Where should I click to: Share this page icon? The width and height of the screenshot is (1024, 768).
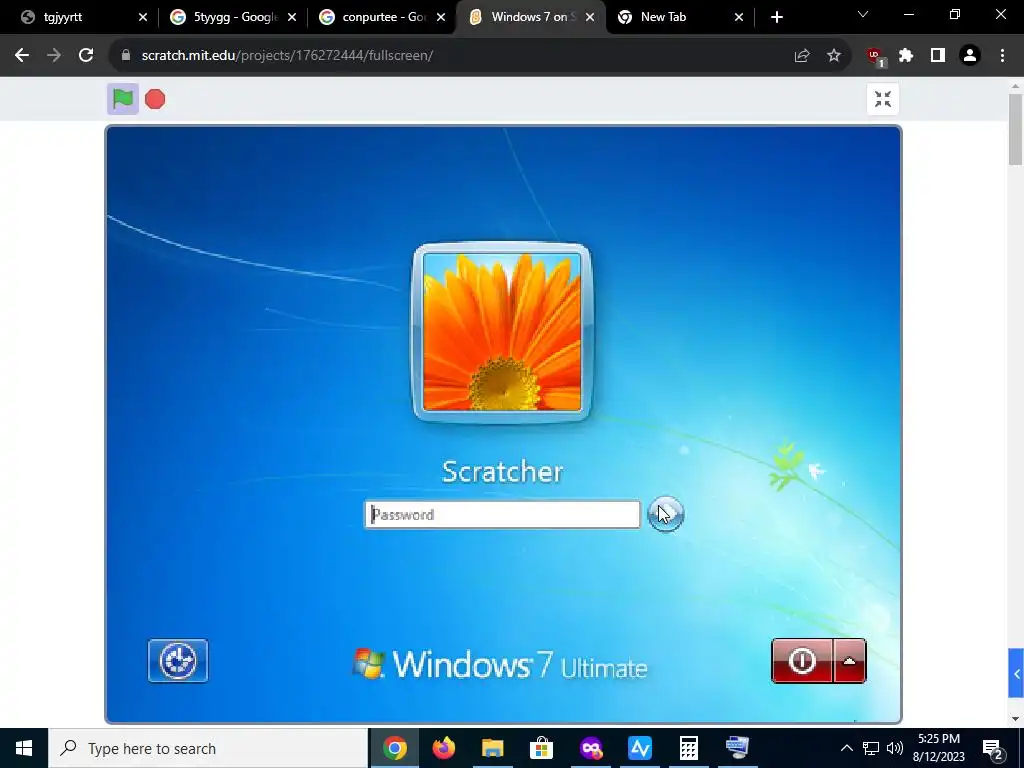point(802,56)
